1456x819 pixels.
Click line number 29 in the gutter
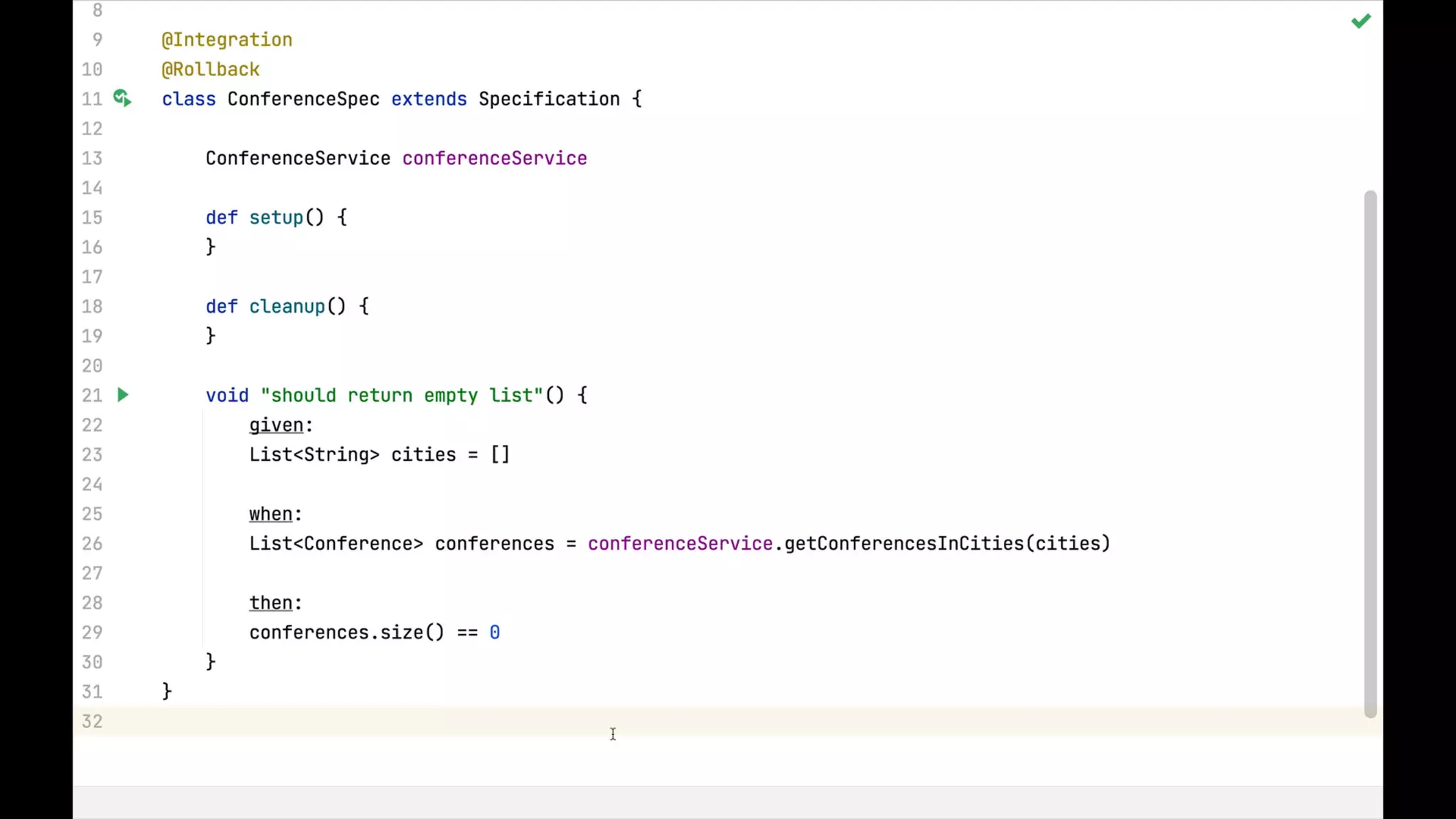coord(92,632)
